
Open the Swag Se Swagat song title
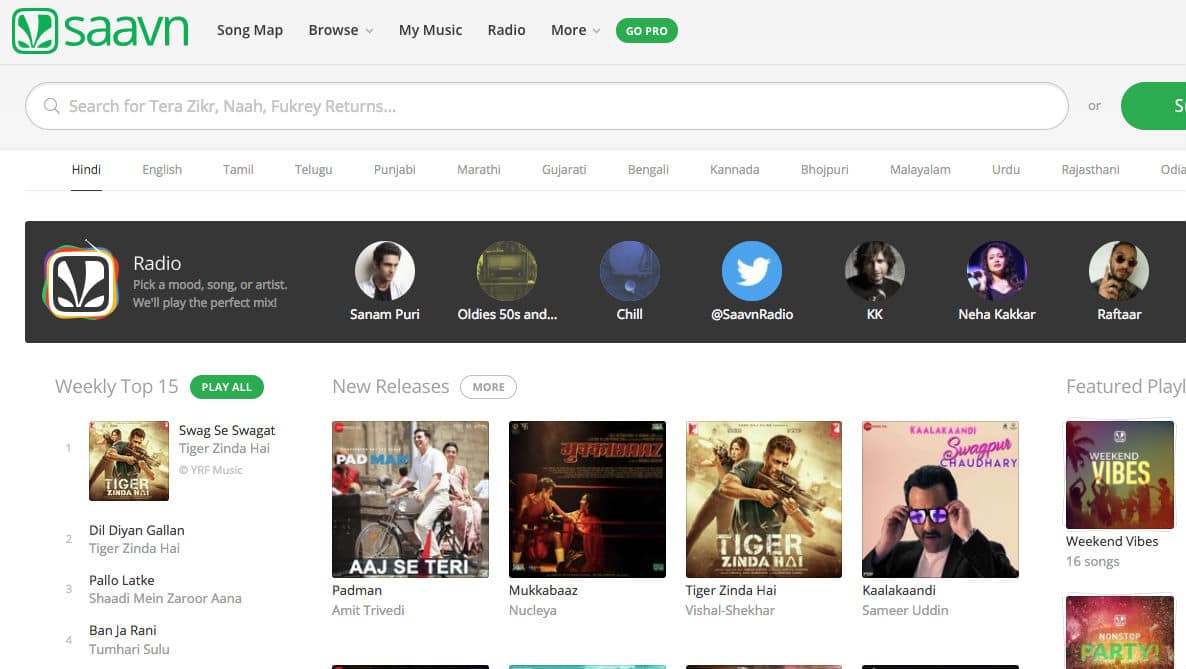click(x=227, y=430)
